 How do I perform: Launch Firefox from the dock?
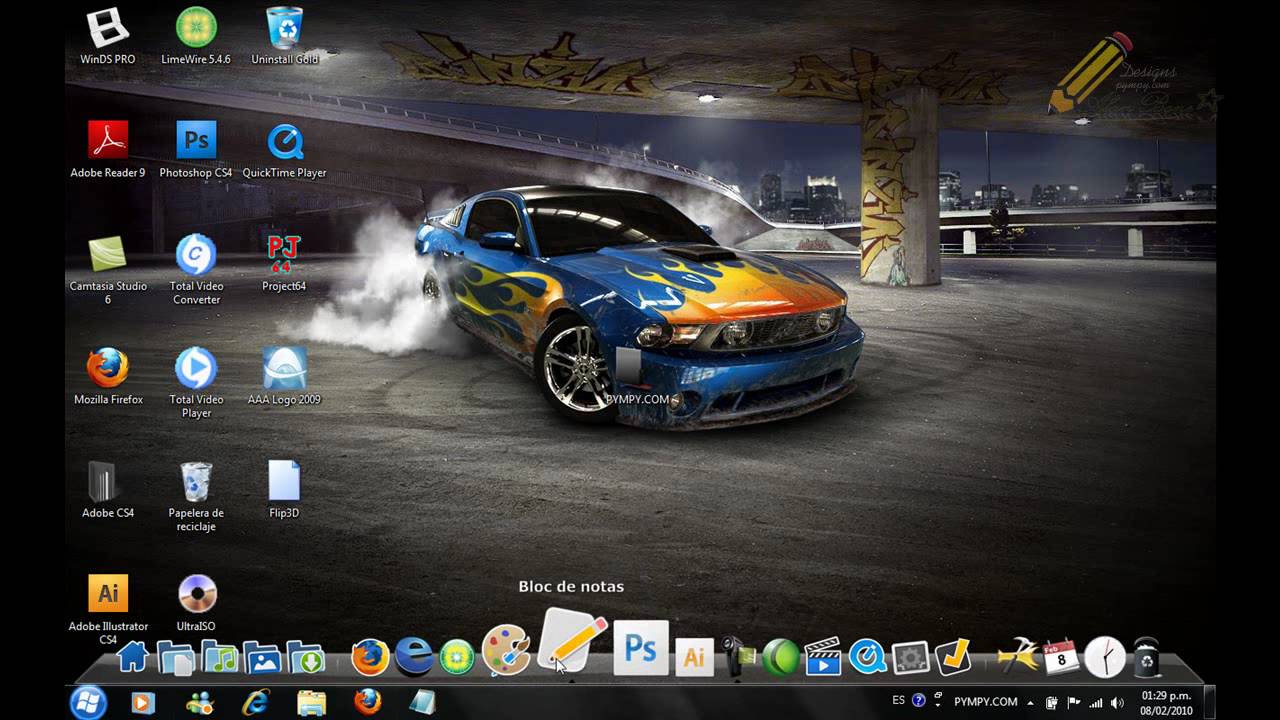coord(370,657)
